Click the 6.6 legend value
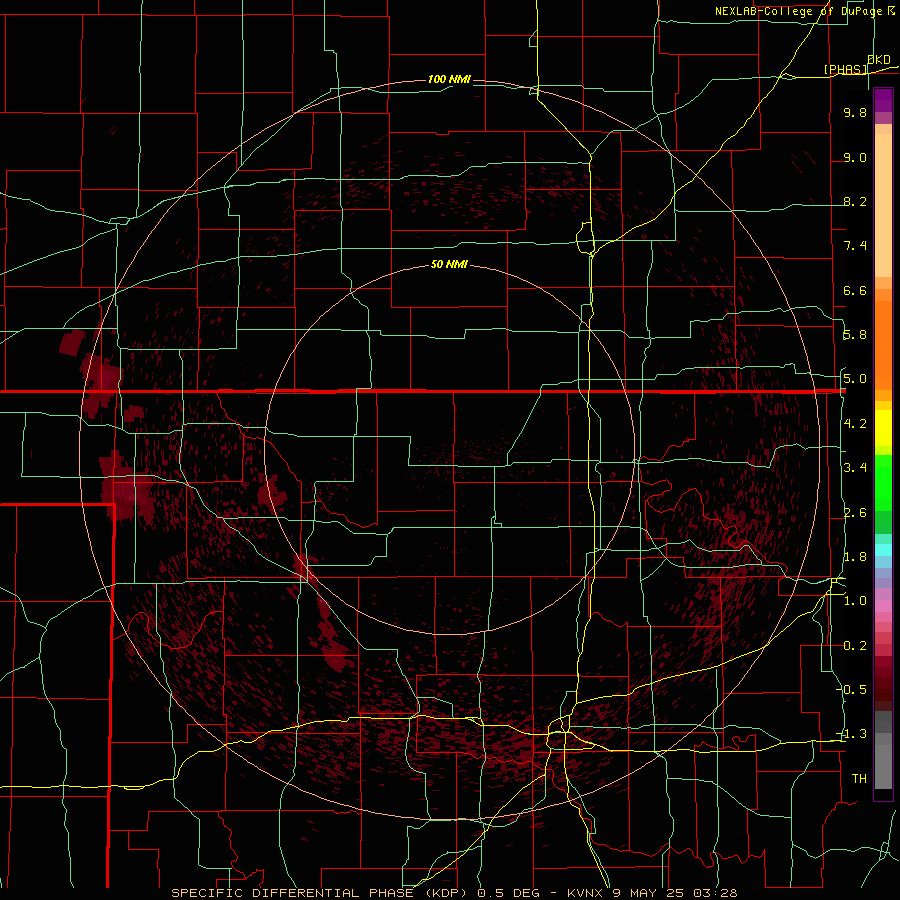This screenshot has height=900, width=900. tap(855, 291)
